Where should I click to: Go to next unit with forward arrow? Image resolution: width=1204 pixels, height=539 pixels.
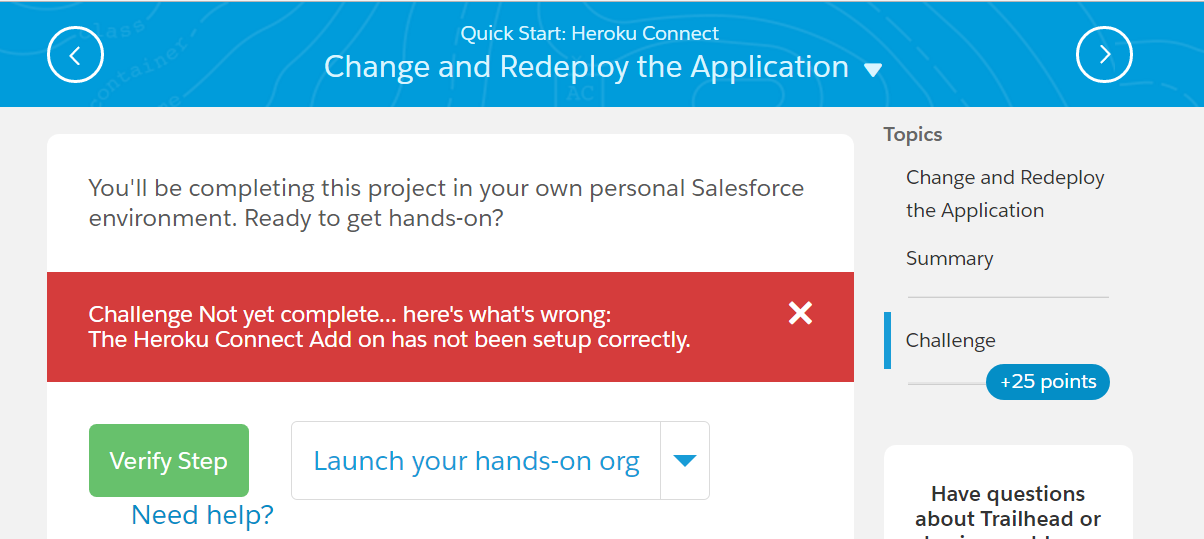pos(1104,55)
